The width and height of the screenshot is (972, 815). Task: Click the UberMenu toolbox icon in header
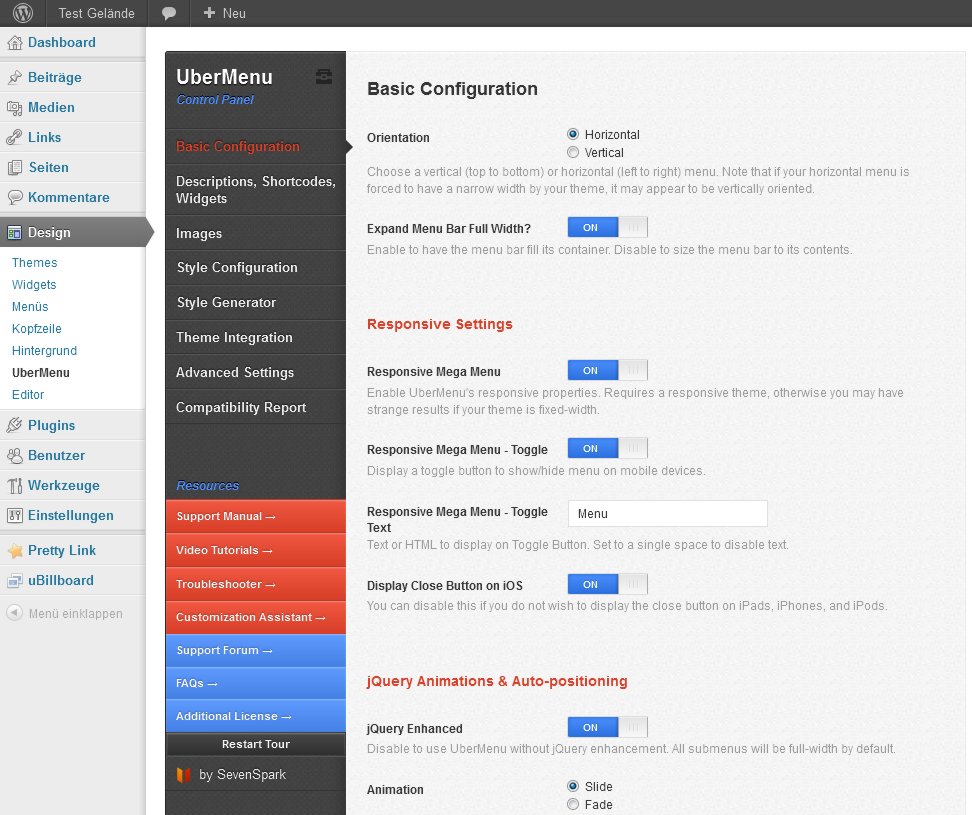[324, 76]
